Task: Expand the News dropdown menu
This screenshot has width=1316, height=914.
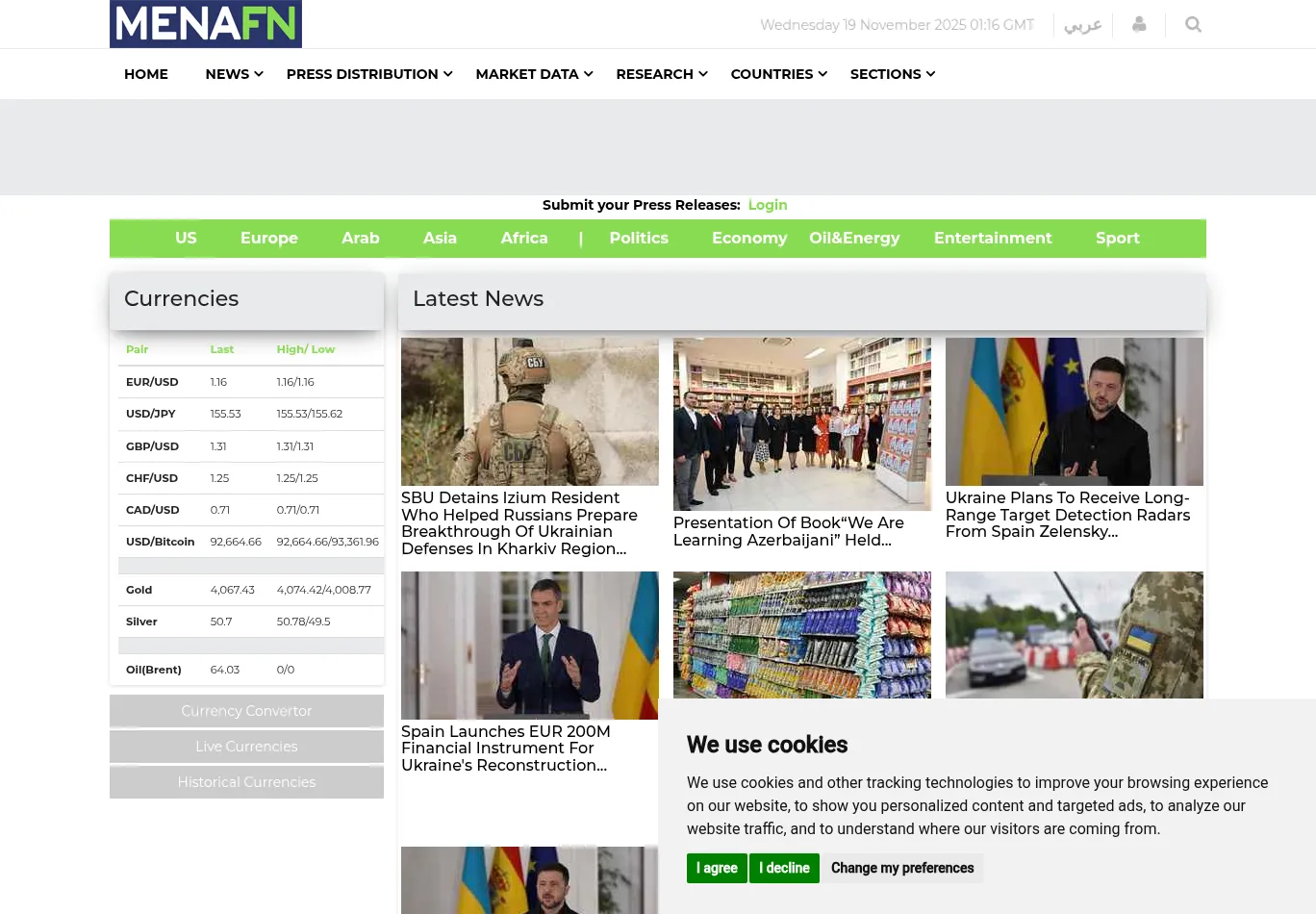Action: click(x=234, y=74)
